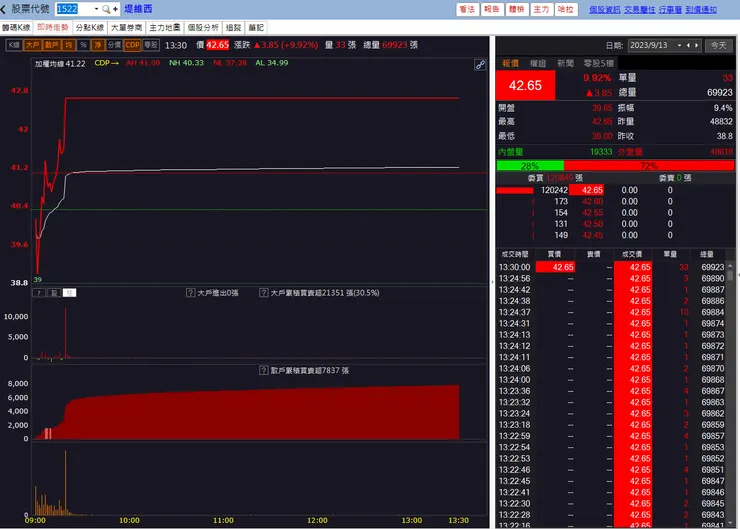Select the trade row at 13:30:00
The width and height of the screenshot is (740, 529).
[x=612, y=267]
